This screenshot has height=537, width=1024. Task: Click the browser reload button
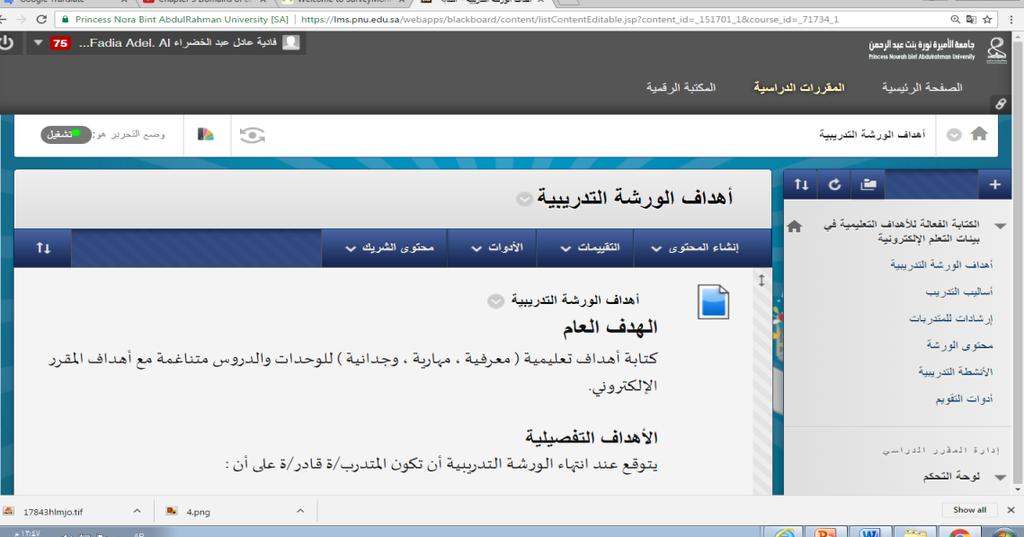pos(41,20)
